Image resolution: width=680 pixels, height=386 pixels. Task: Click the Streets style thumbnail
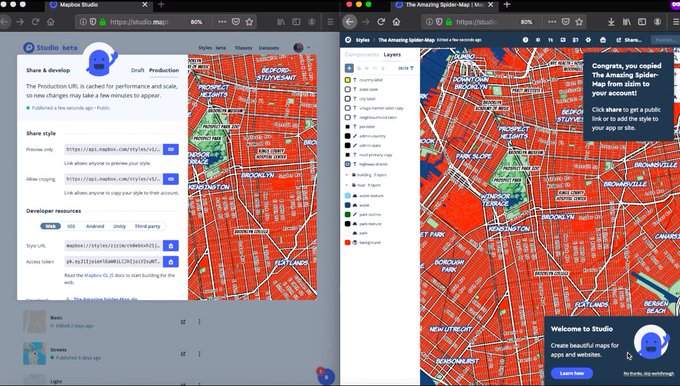coord(34,353)
